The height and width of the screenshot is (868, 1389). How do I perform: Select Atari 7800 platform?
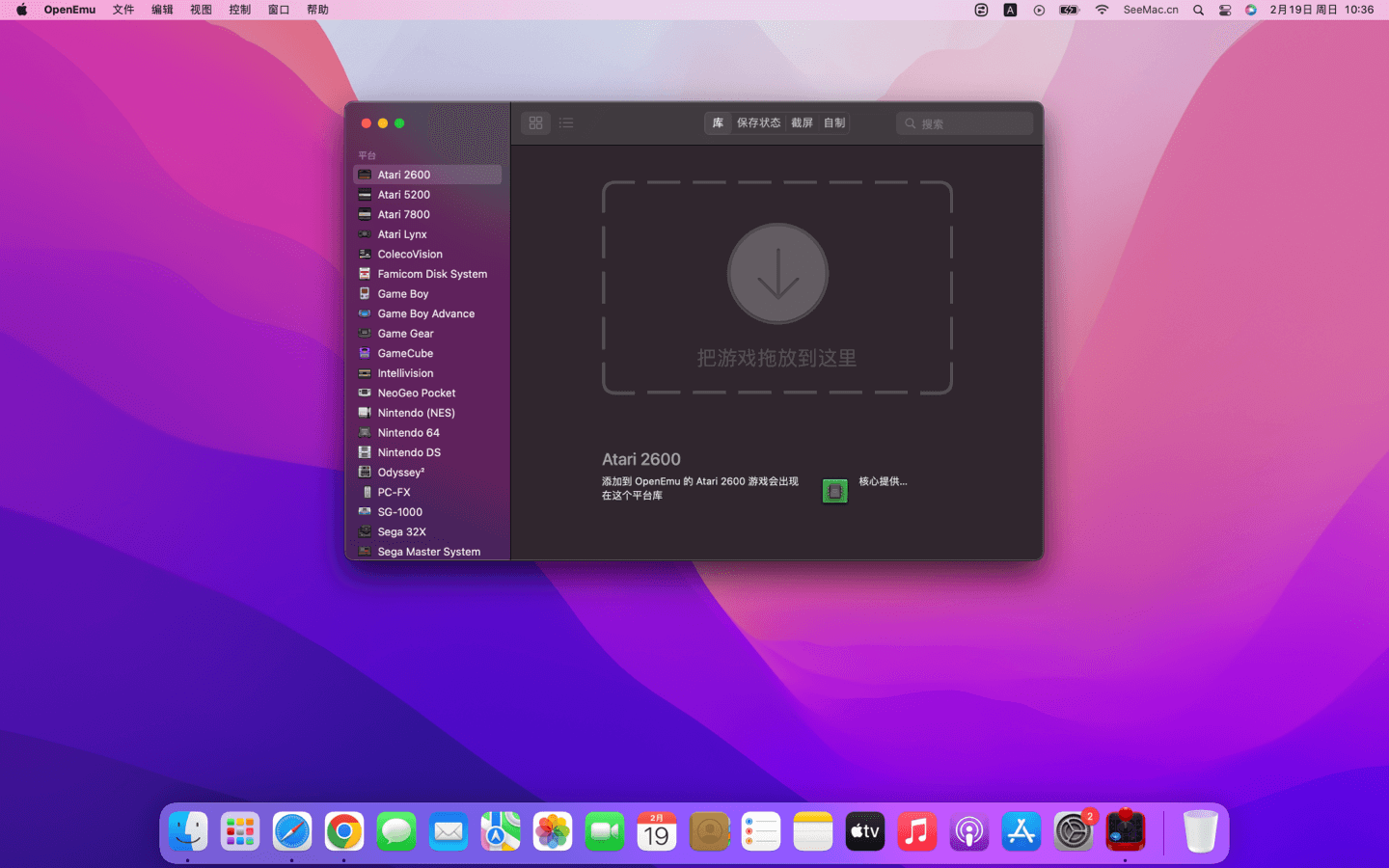[x=427, y=214]
